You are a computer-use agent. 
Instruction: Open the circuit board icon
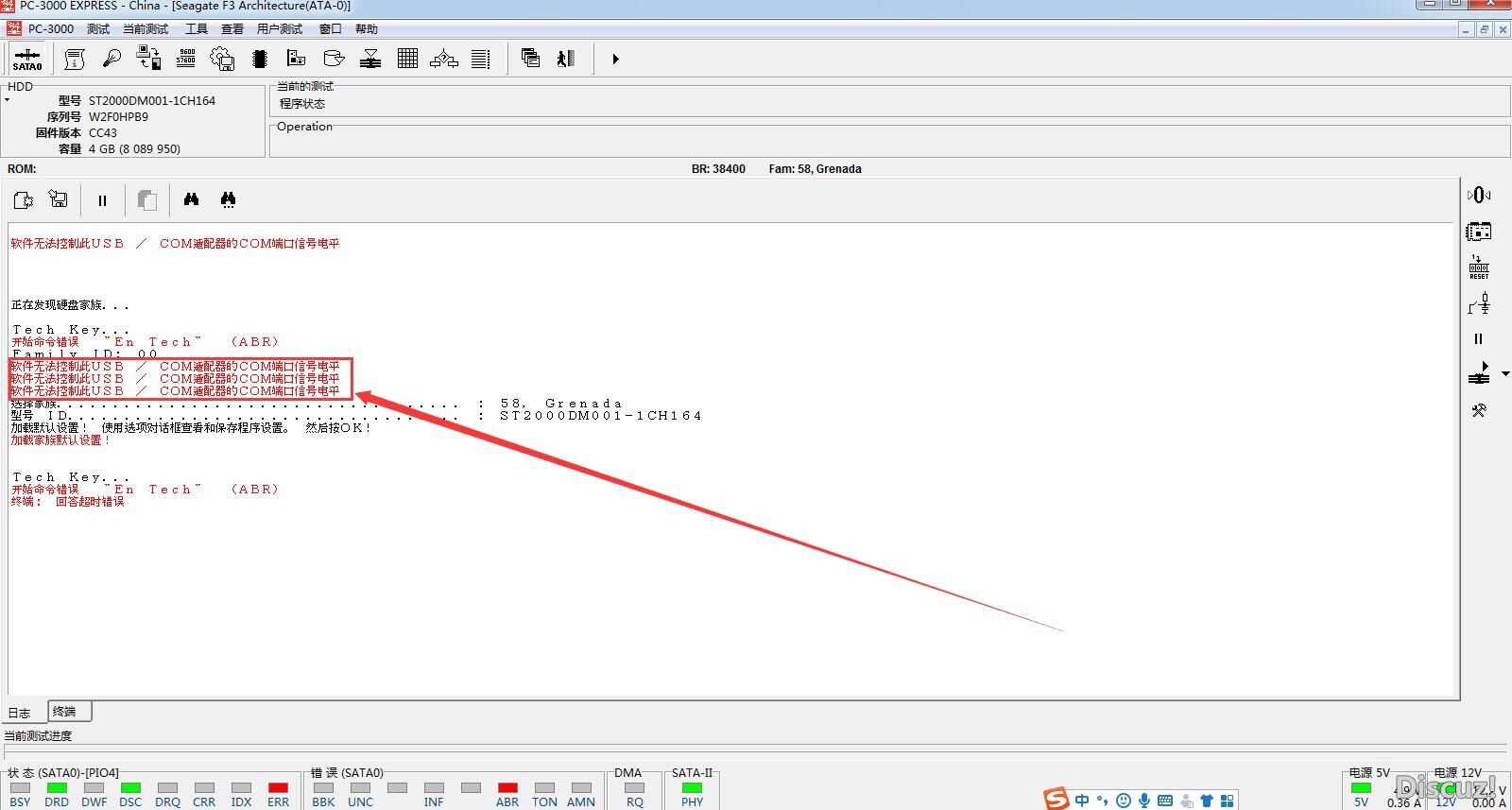pos(296,59)
